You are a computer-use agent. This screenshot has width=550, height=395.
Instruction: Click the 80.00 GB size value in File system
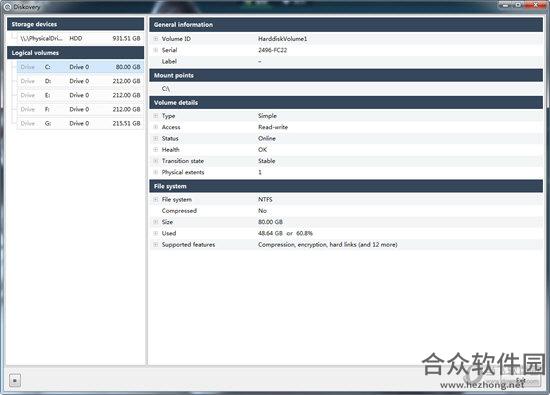click(270, 222)
